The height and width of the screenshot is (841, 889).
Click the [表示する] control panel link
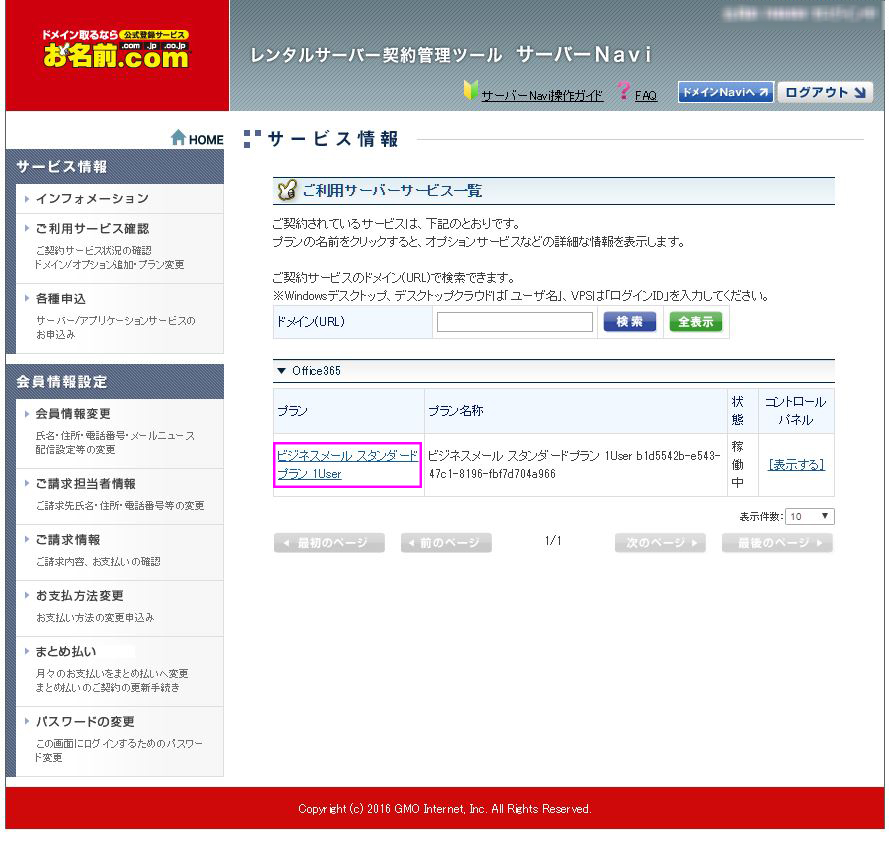(x=796, y=465)
